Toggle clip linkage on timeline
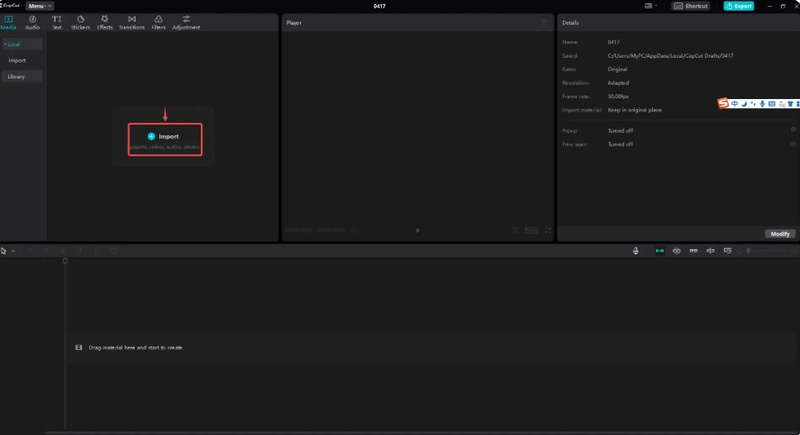This screenshot has height=435, width=800. (694, 250)
